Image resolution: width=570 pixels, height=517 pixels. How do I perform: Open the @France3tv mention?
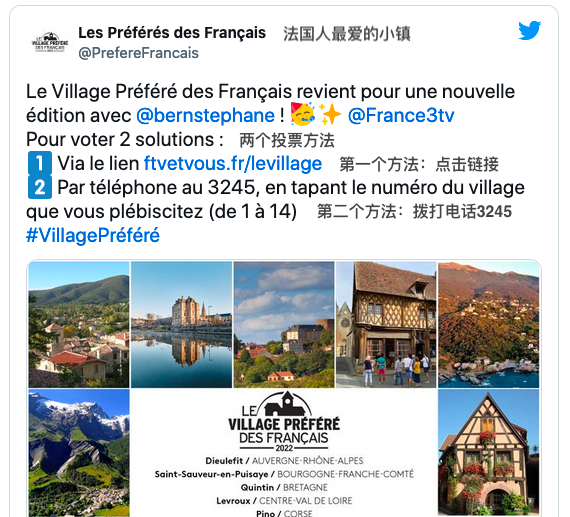pyautogui.click(x=401, y=116)
